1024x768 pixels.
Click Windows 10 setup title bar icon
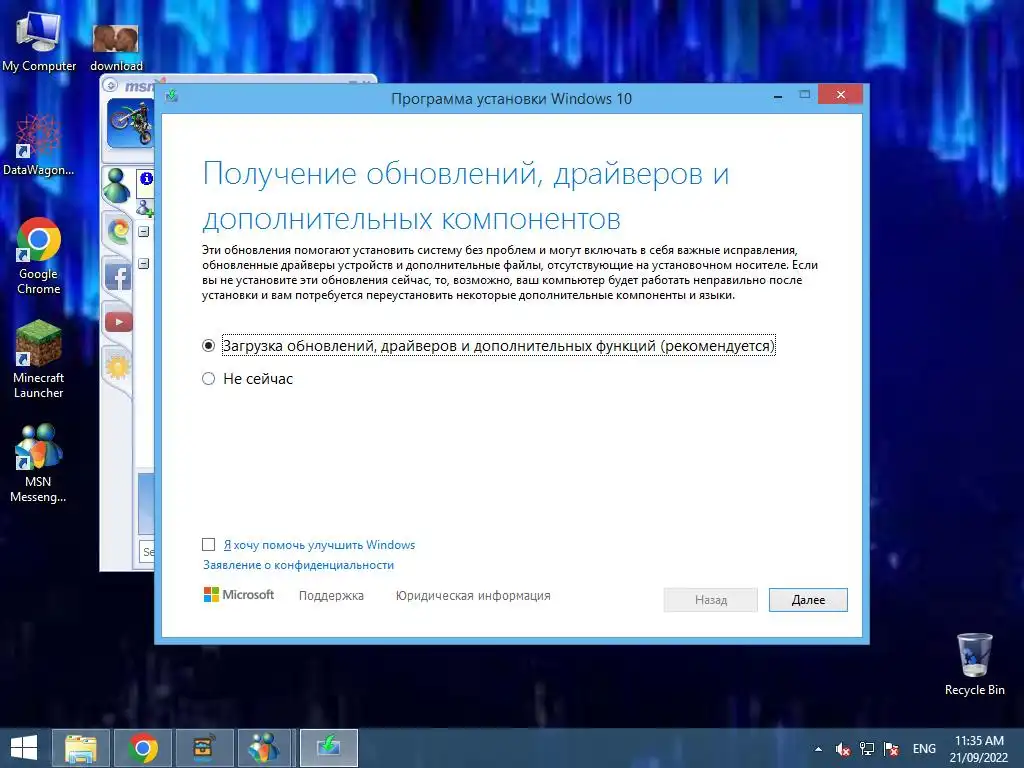172,97
